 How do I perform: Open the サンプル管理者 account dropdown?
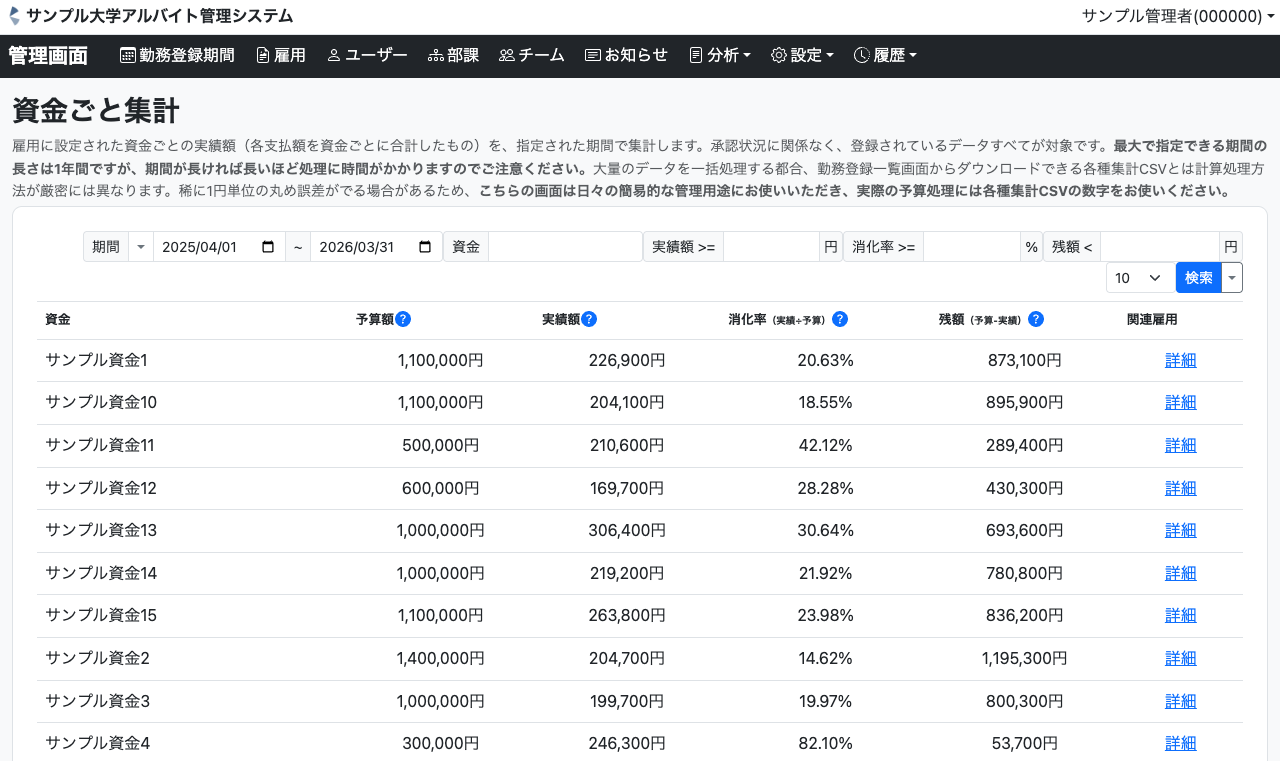[x=1177, y=16]
